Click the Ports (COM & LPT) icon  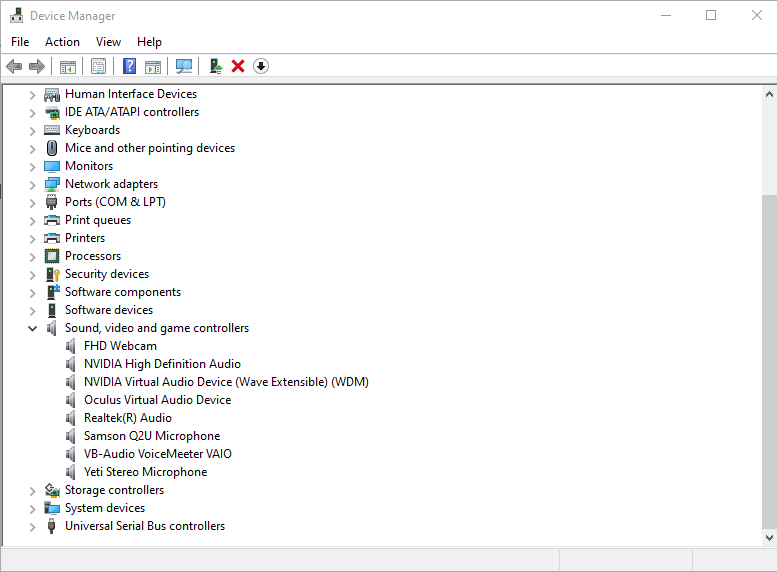click(52, 202)
